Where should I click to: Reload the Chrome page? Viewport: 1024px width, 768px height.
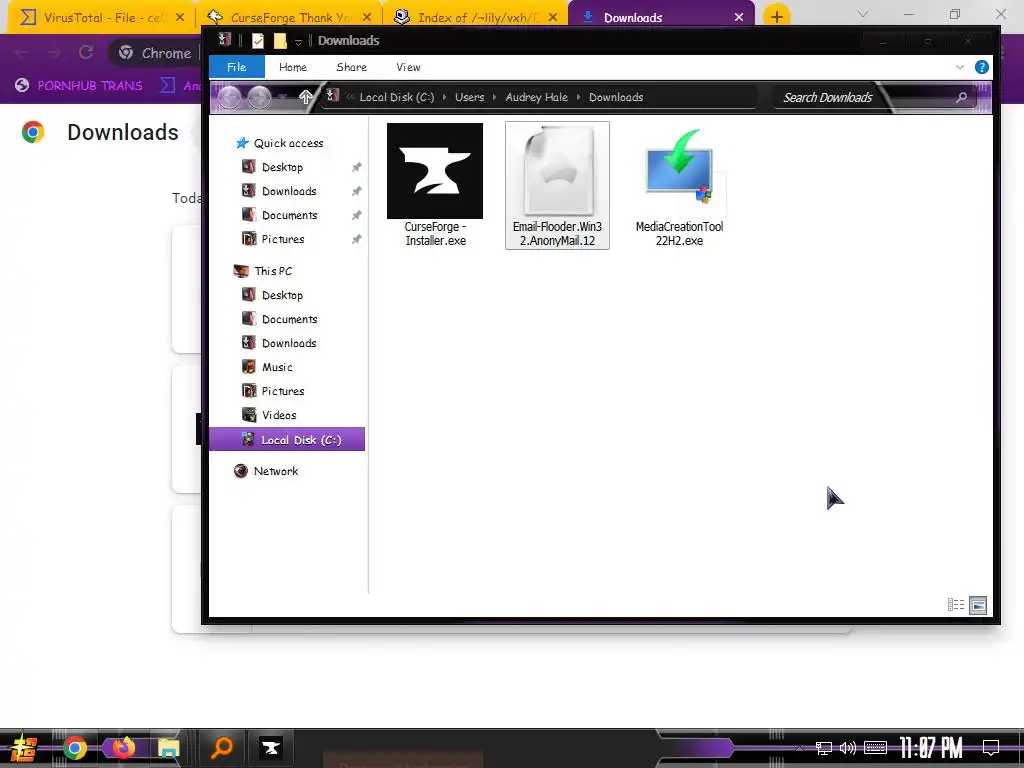tap(86, 53)
